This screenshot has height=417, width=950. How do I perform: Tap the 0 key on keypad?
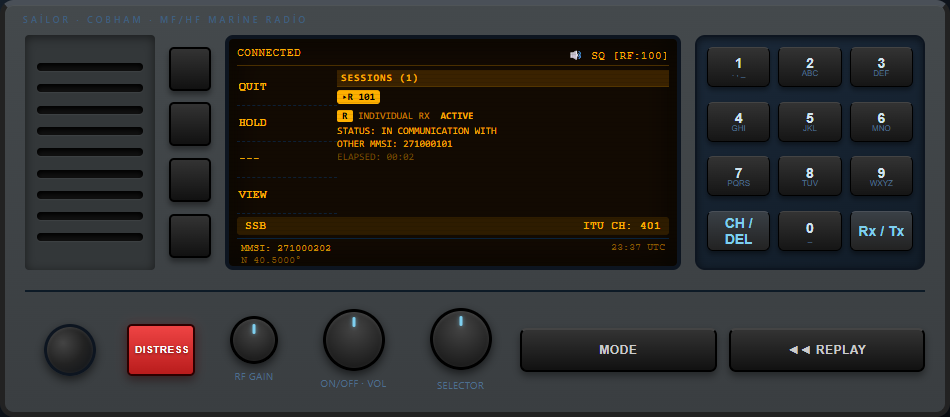pos(809,231)
